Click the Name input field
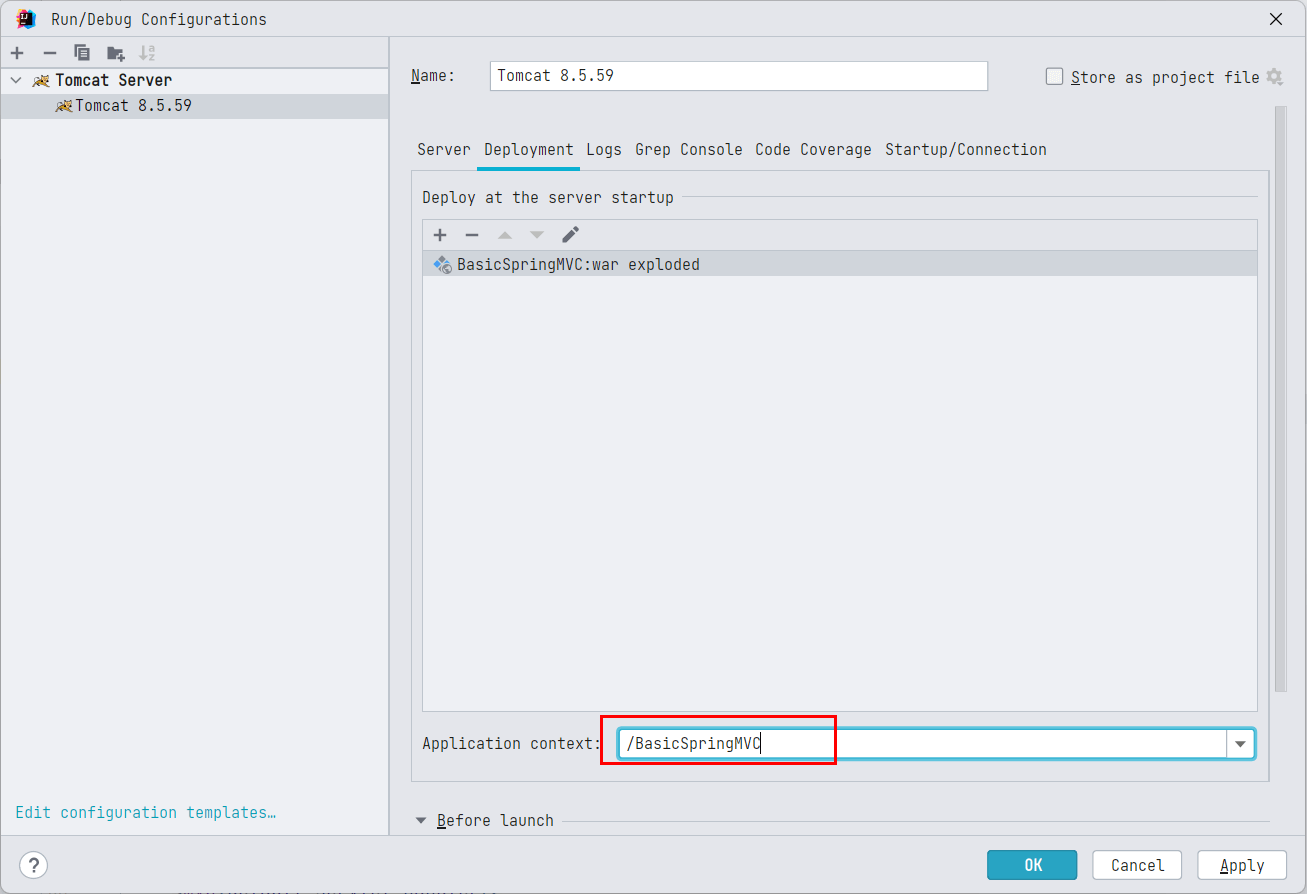This screenshot has height=894, width=1307. tap(739, 76)
